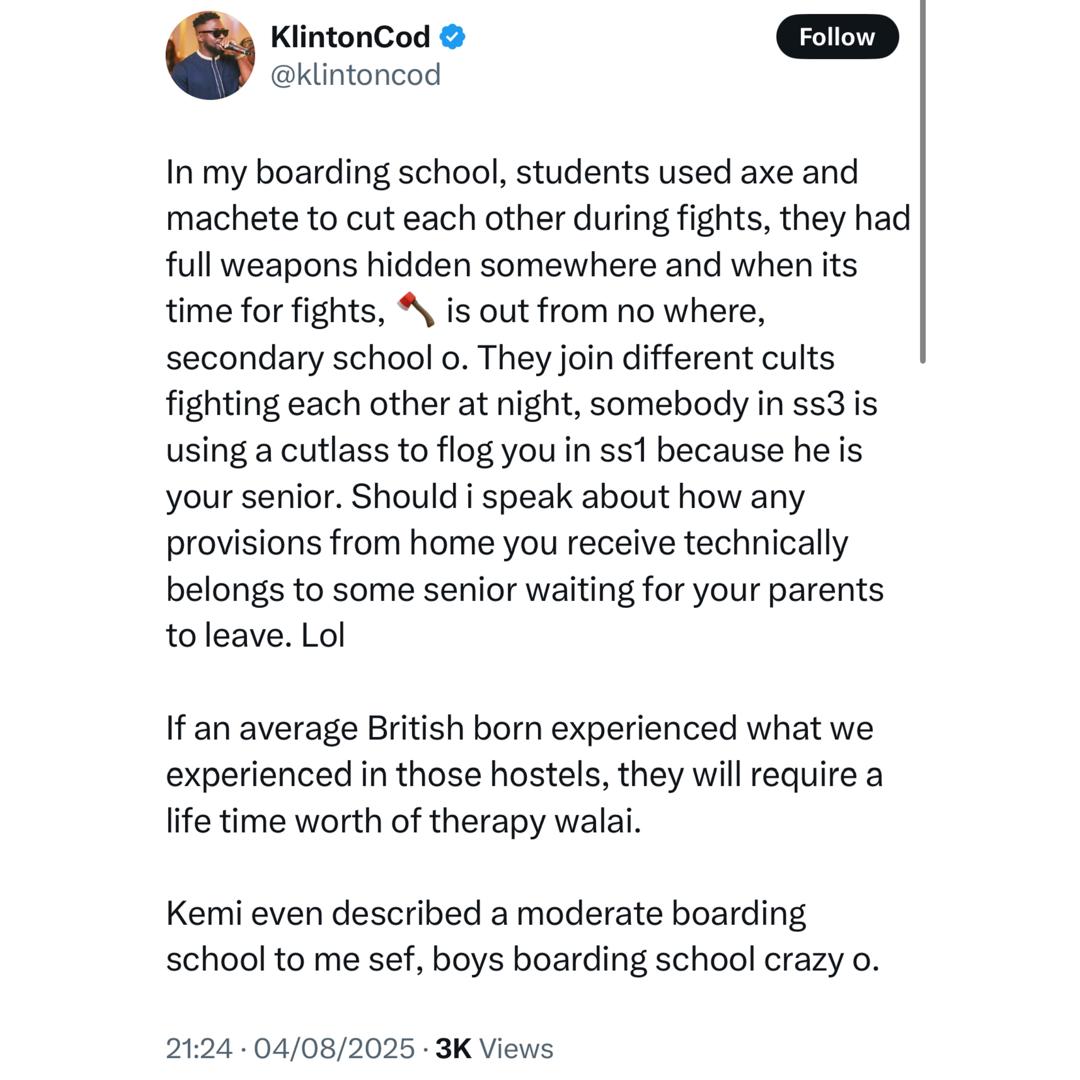The height and width of the screenshot is (1080, 1080).
Task: Click the word "Views" in the footer
Action: (x=516, y=1048)
